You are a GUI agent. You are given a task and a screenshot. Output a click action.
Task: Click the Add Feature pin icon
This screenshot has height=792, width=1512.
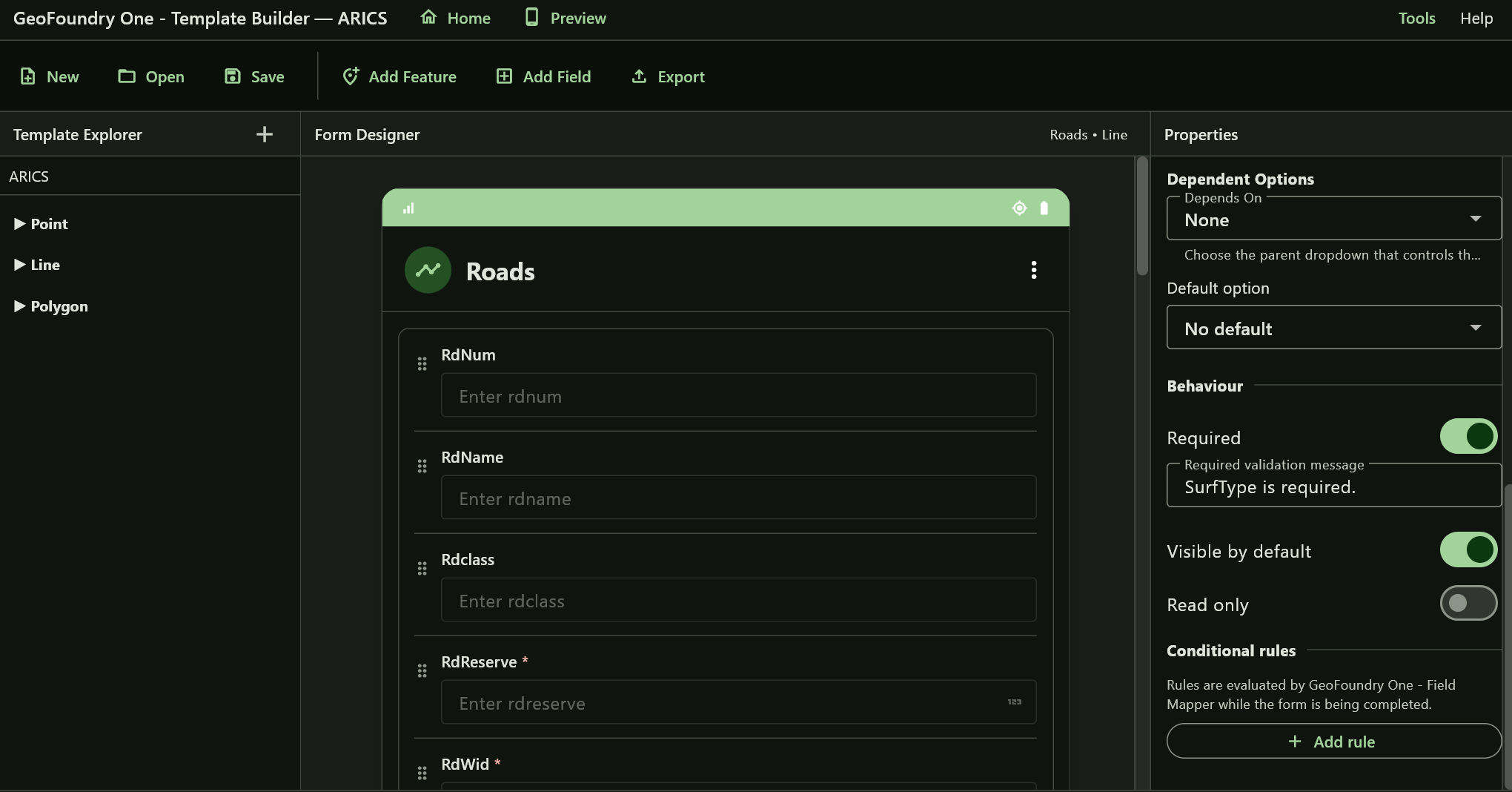click(351, 76)
